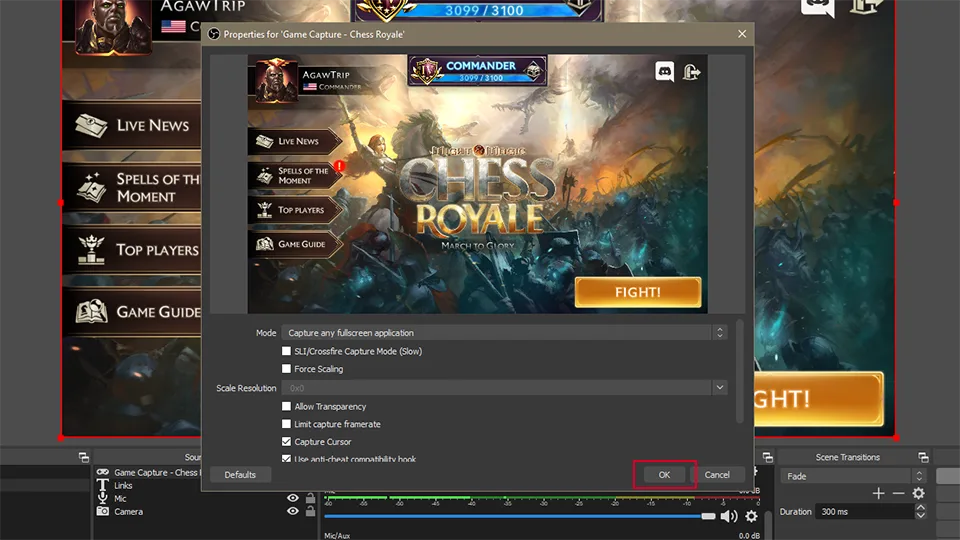
Task: Toggle visibility eye for Mic source
Action: pyautogui.click(x=293, y=498)
